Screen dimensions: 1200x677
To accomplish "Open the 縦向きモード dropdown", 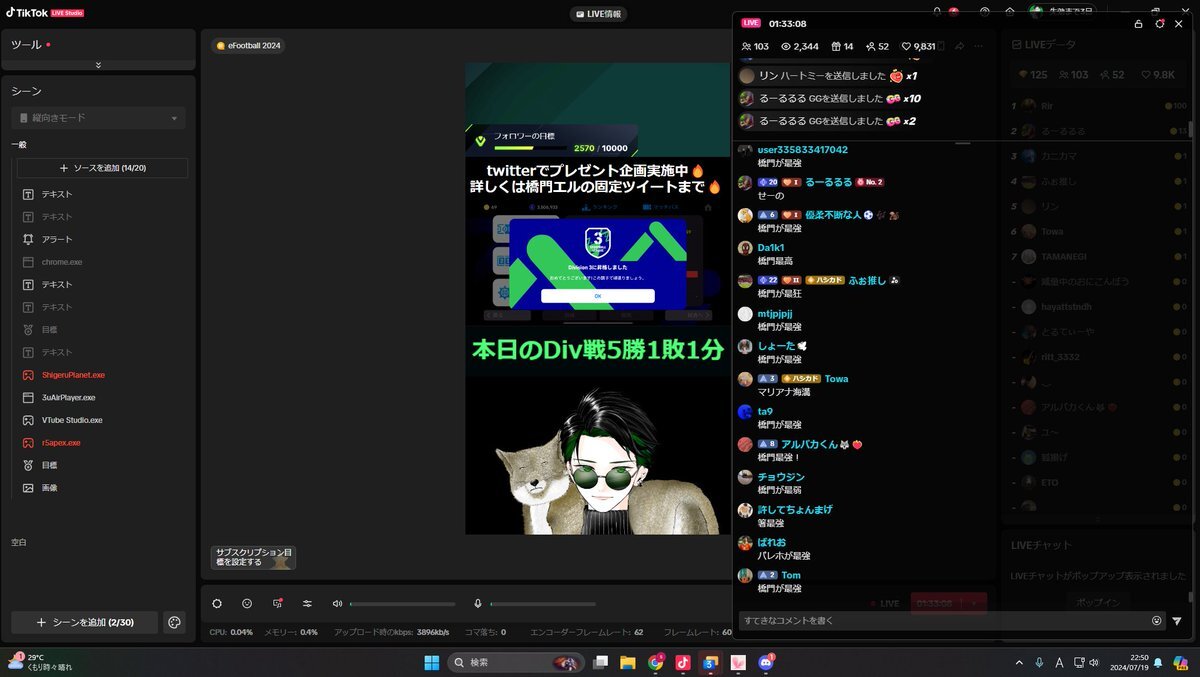I will coord(98,118).
